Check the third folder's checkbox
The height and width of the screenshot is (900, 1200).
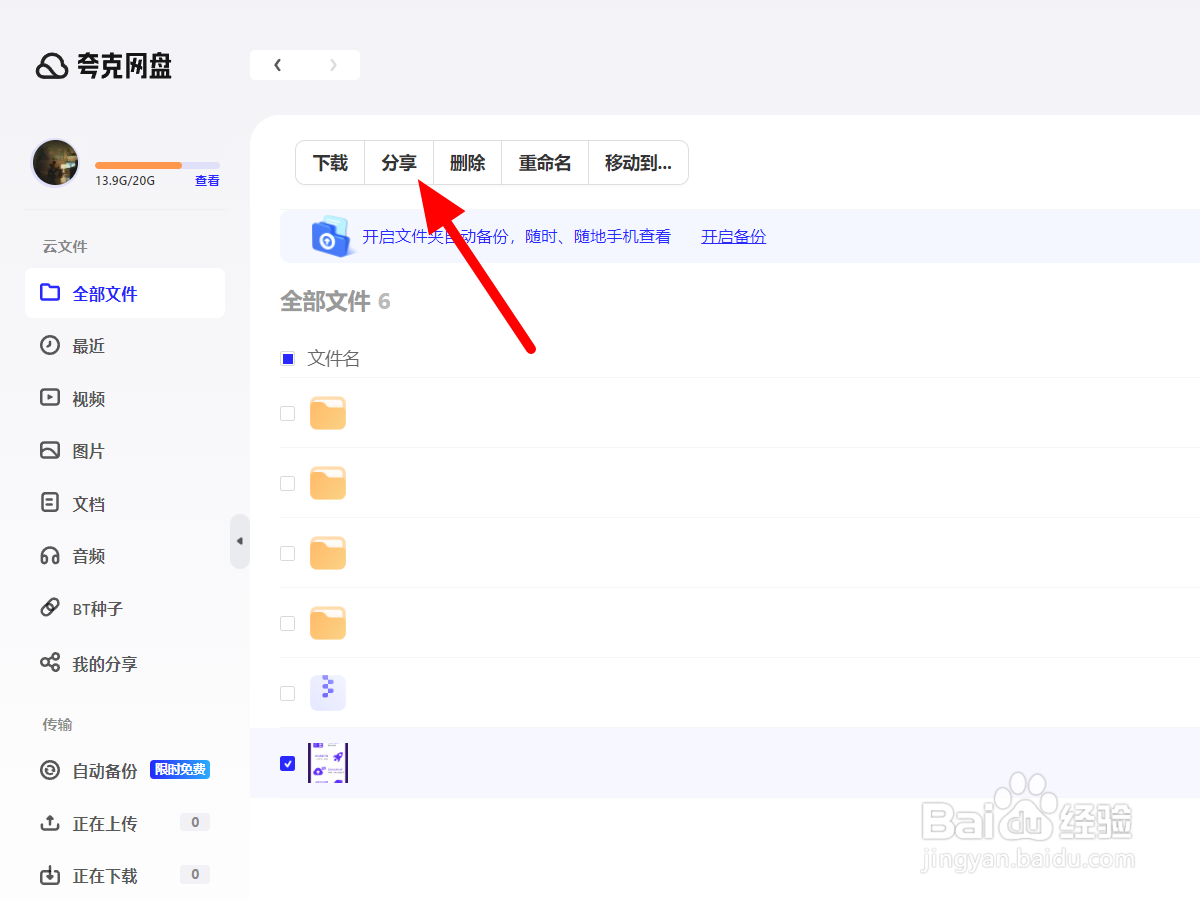click(x=288, y=553)
